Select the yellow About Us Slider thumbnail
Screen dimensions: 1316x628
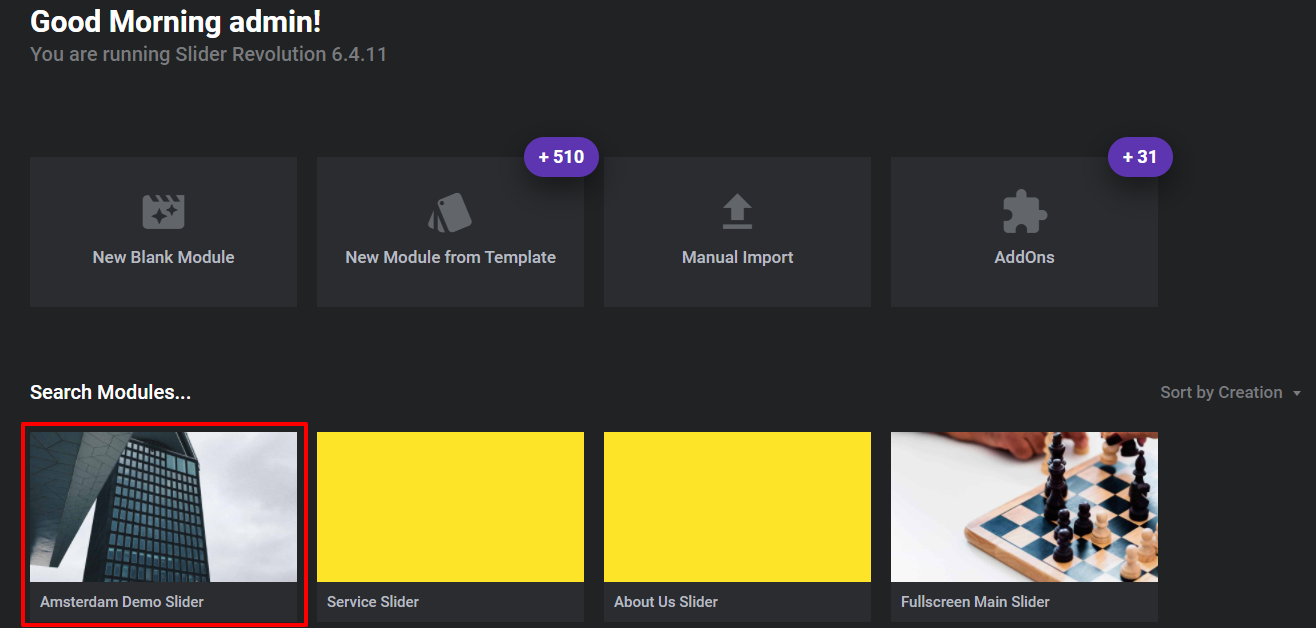tap(737, 506)
